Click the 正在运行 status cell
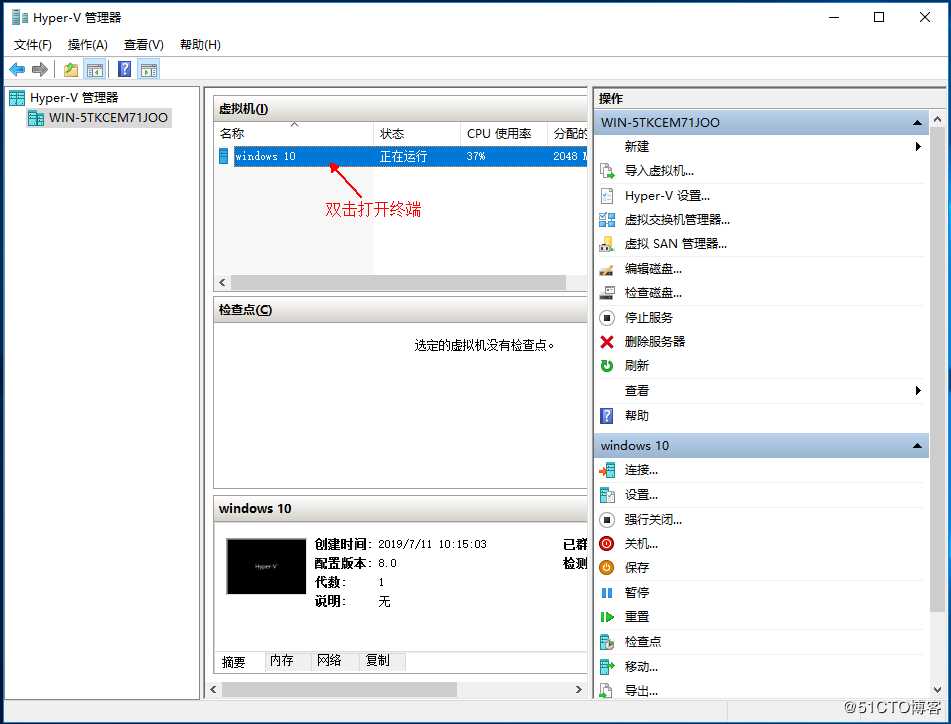This screenshot has height=724, width=951. pyautogui.click(x=403, y=156)
